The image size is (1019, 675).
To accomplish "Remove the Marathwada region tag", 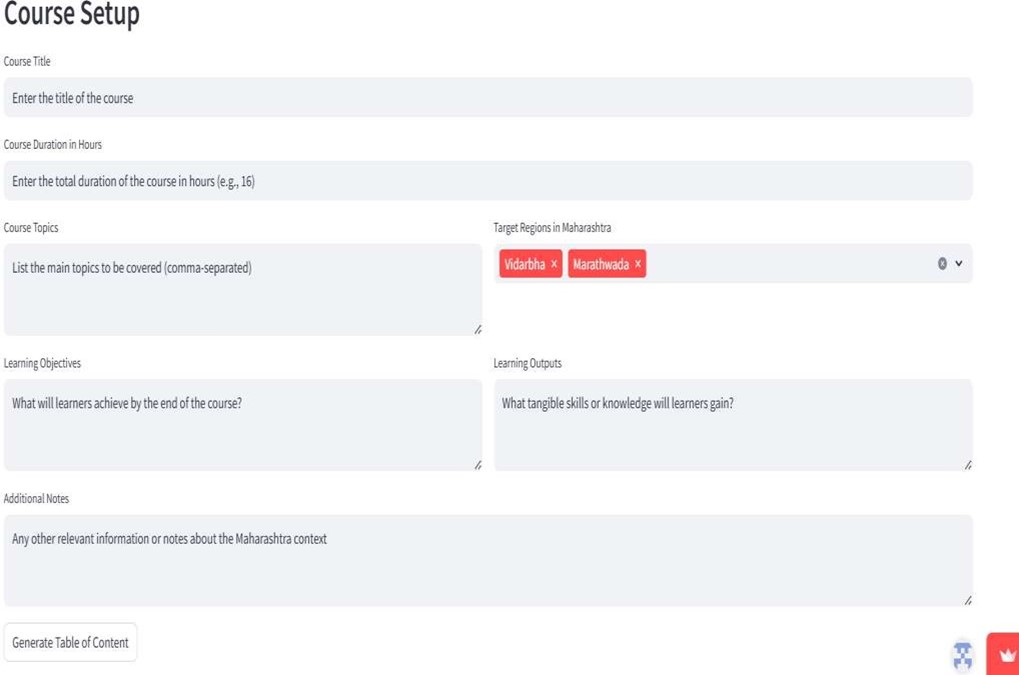I will coord(638,264).
